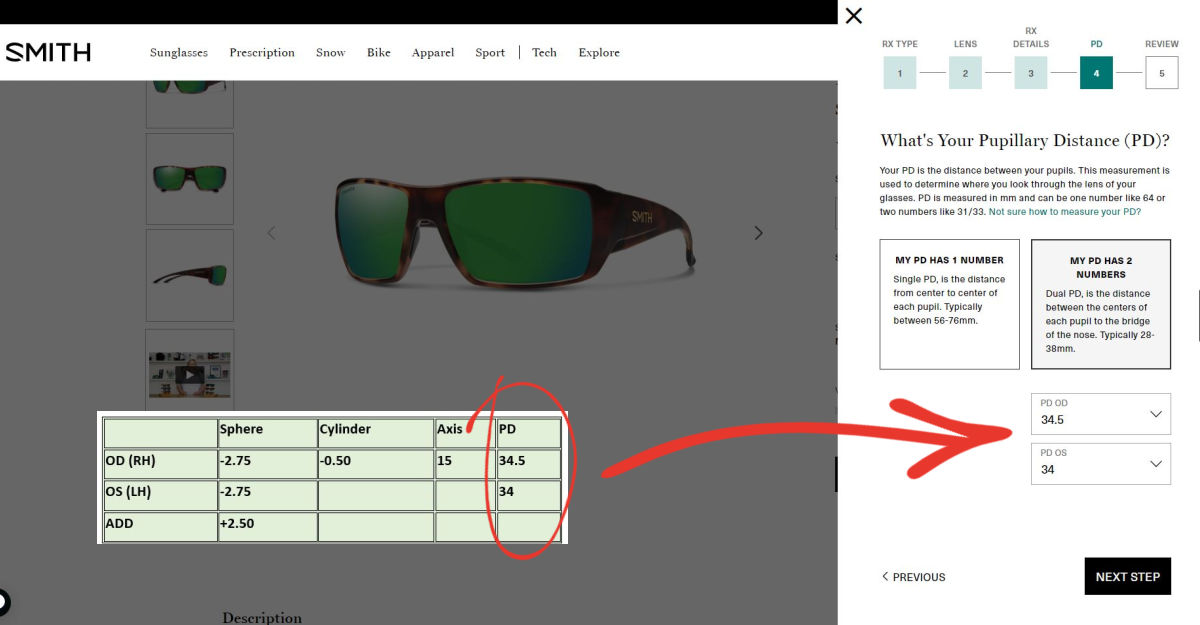Go back with the Previous link
Viewport: 1200px width, 625px height.
pyautogui.click(x=913, y=577)
